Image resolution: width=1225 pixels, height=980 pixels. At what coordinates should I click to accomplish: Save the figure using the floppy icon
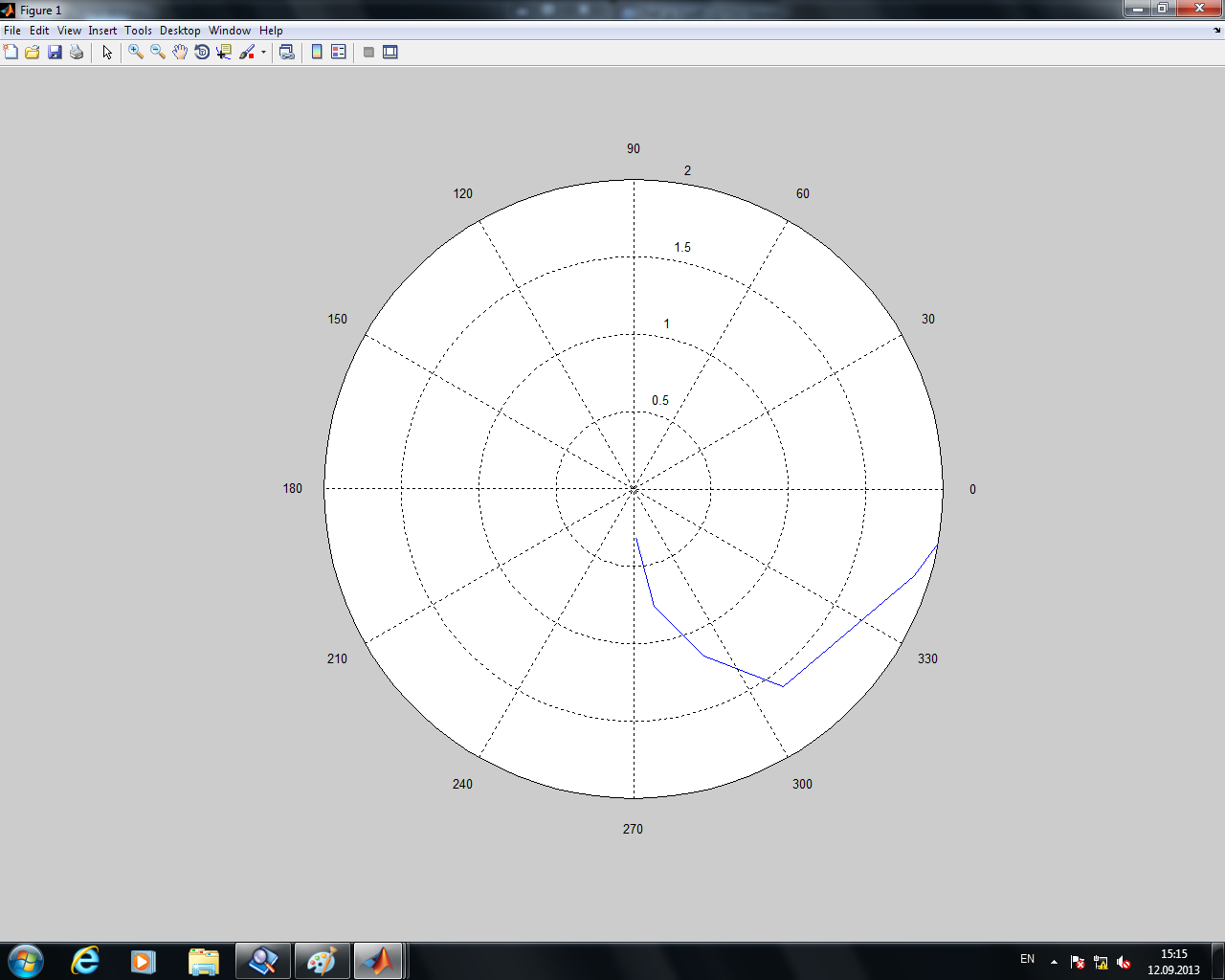click(x=55, y=52)
